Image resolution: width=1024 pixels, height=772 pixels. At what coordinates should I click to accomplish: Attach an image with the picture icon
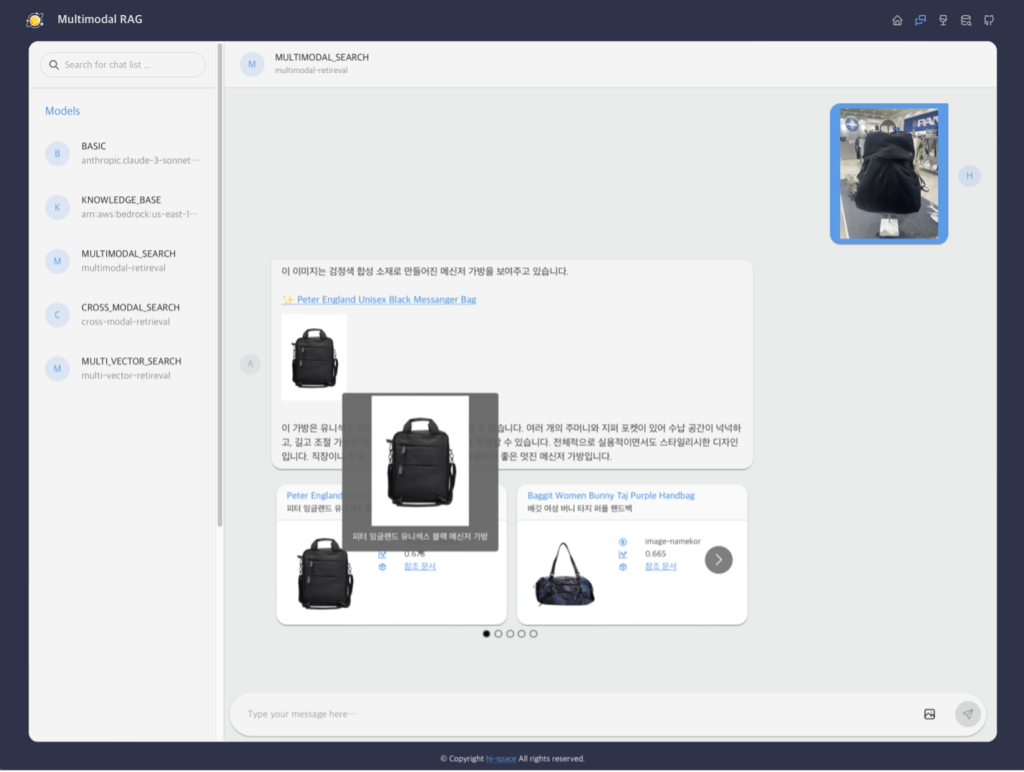click(929, 714)
